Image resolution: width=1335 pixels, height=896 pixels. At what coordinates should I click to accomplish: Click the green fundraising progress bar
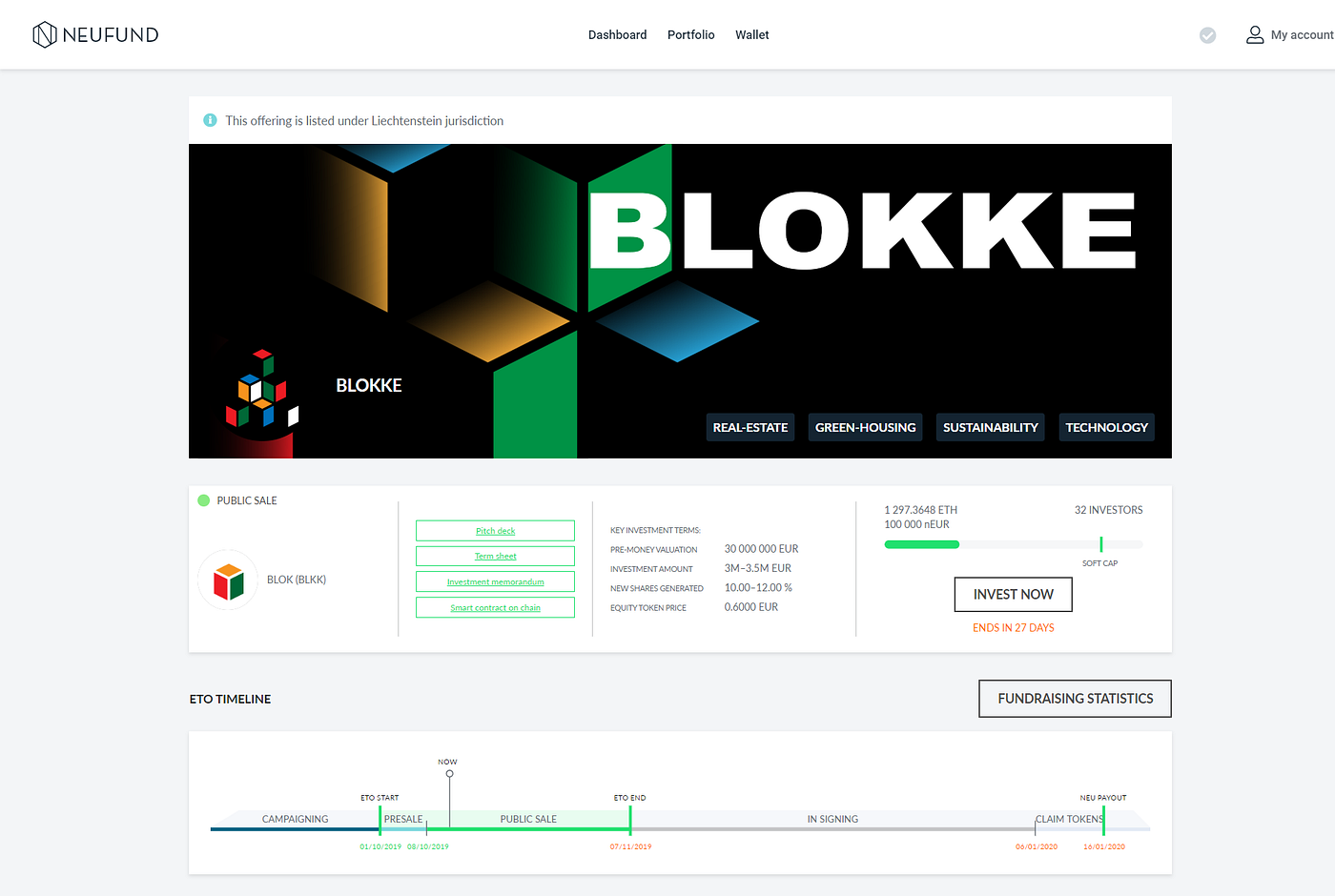tap(921, 544)
